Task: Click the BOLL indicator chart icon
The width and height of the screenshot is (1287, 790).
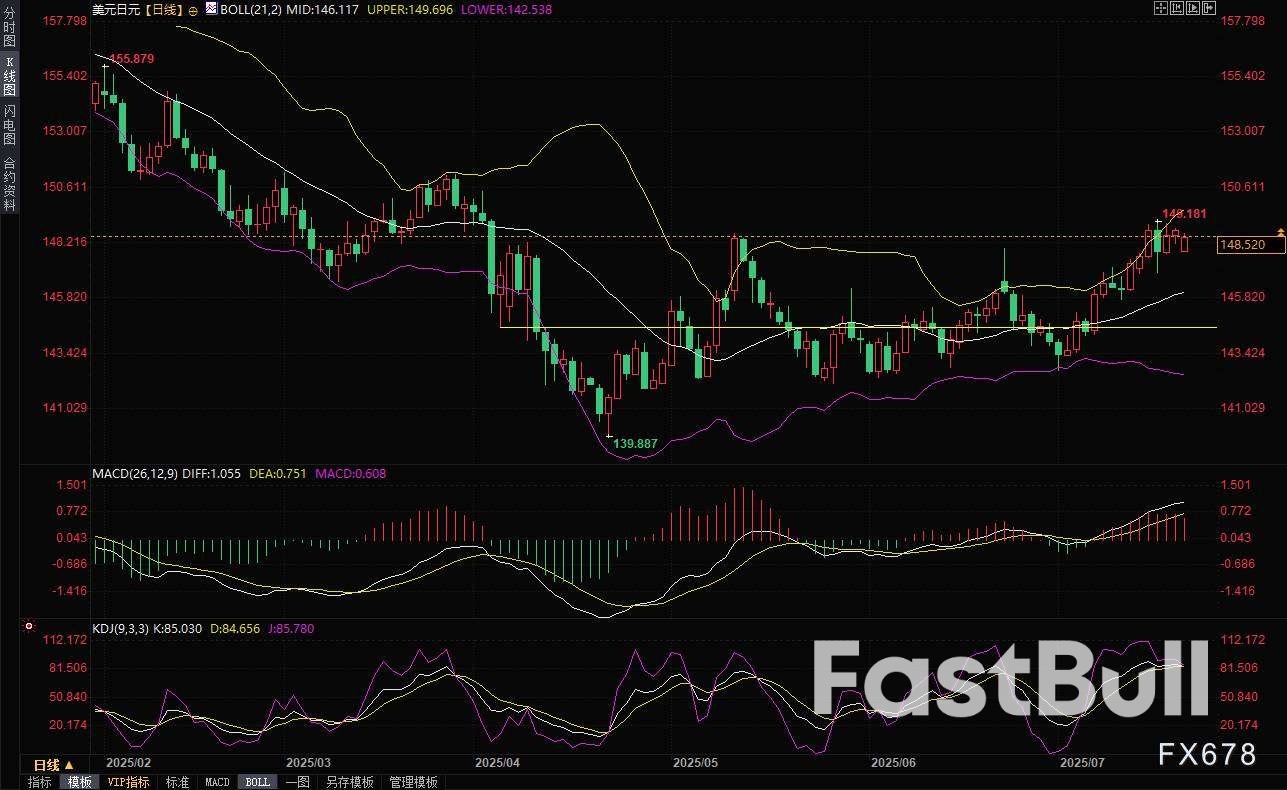Action: click(211, 9)
